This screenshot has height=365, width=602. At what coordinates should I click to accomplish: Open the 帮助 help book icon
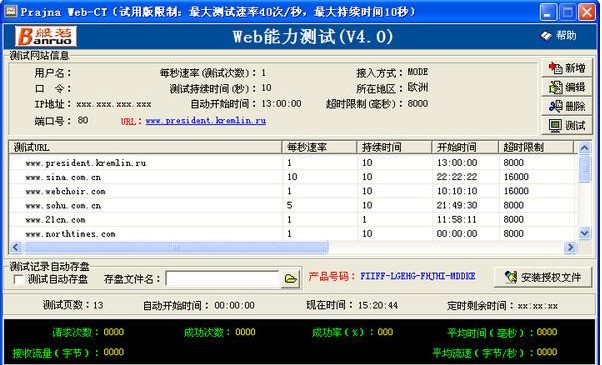(546, 36)
